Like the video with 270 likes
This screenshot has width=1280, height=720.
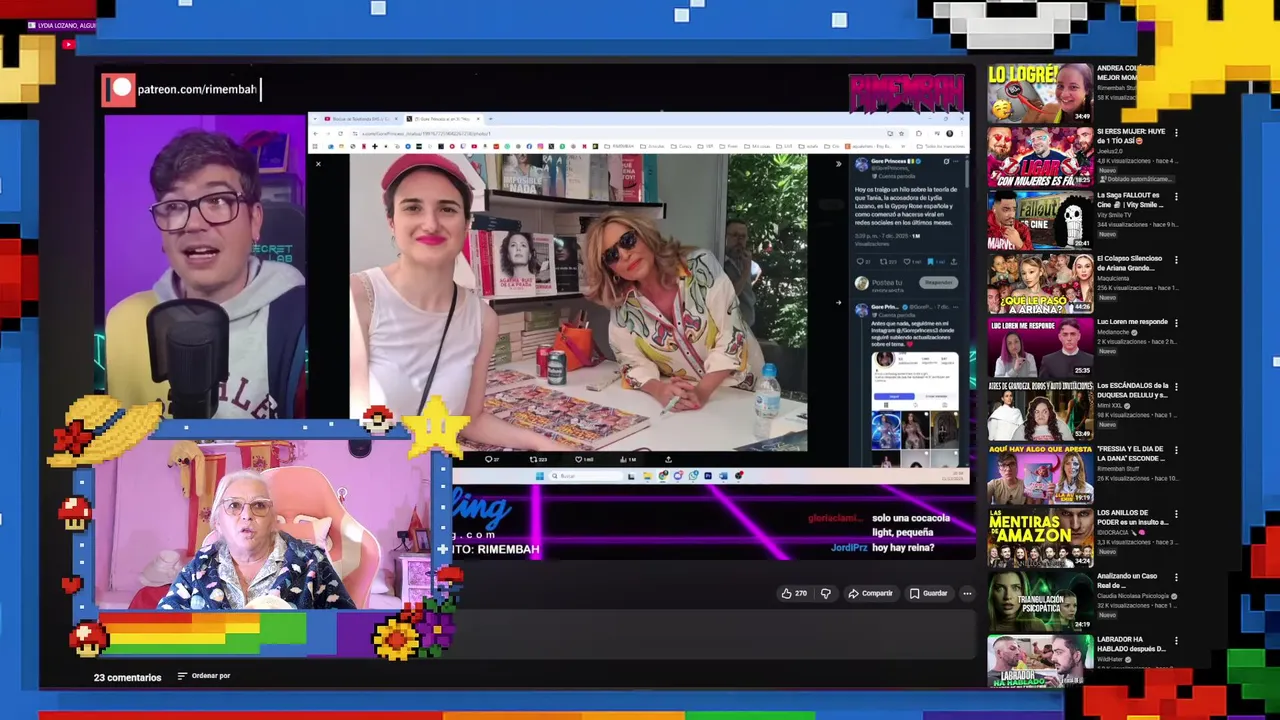tap(794, 593)
